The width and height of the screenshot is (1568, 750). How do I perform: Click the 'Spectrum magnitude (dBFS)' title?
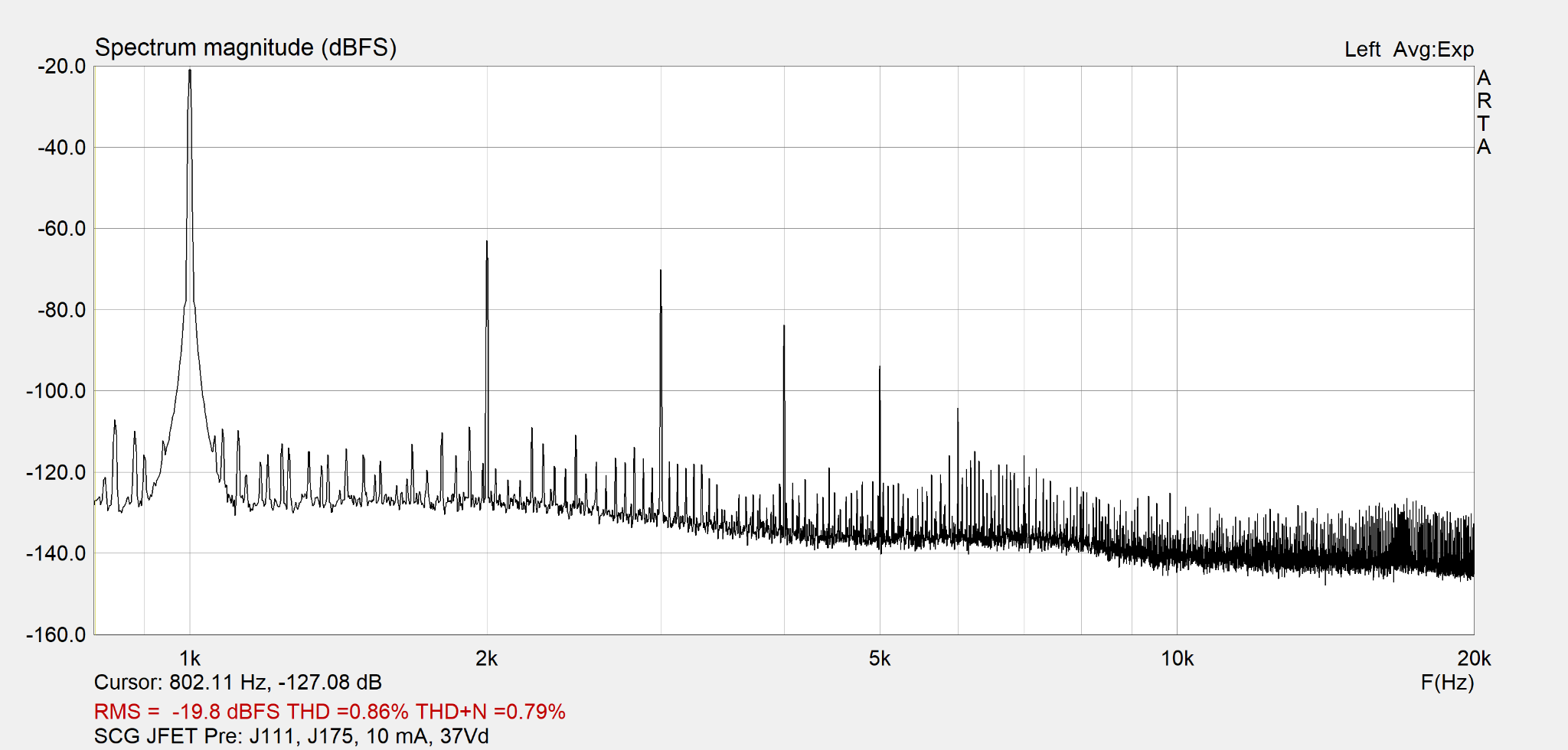click(x=245, y=47)
